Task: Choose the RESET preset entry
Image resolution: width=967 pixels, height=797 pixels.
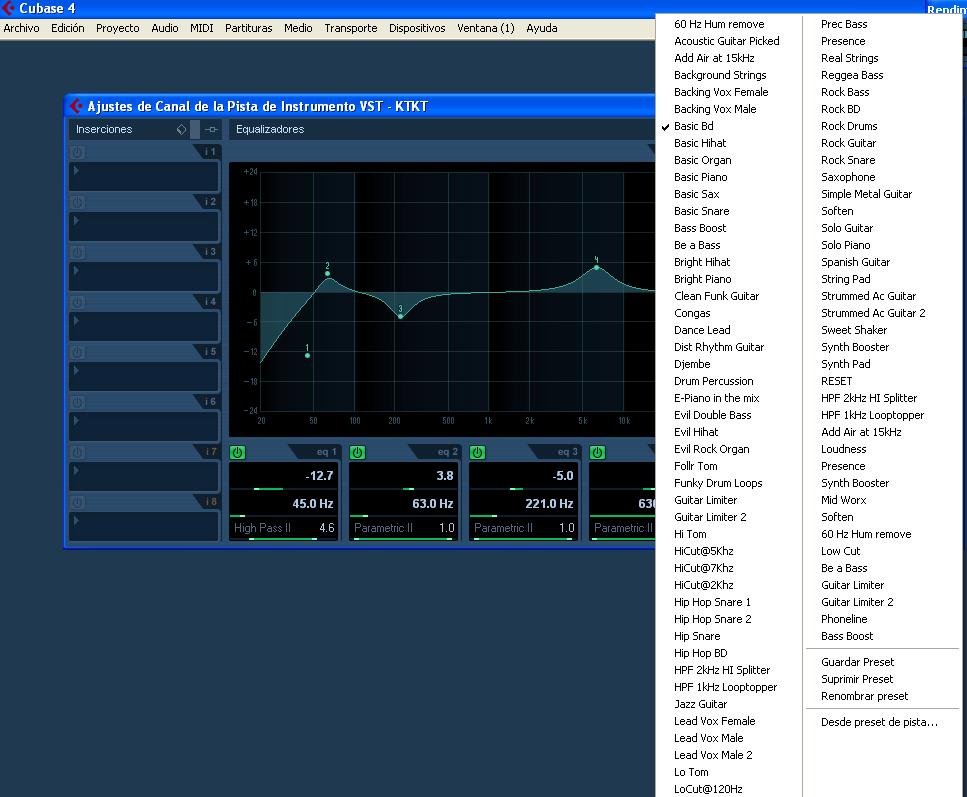Action: pos(836,381)
